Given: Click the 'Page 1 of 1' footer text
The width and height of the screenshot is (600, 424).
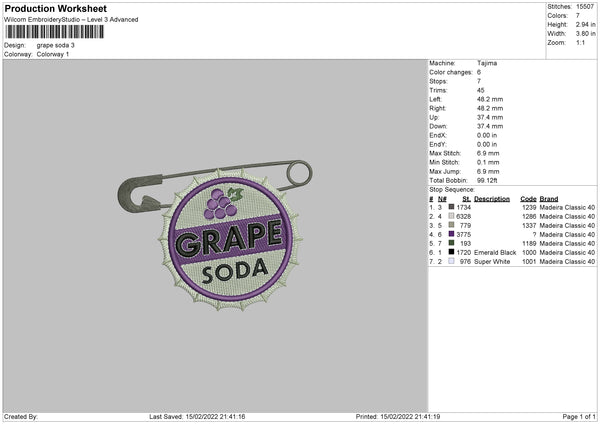Looking at the screenshot, I should point(579,416).
